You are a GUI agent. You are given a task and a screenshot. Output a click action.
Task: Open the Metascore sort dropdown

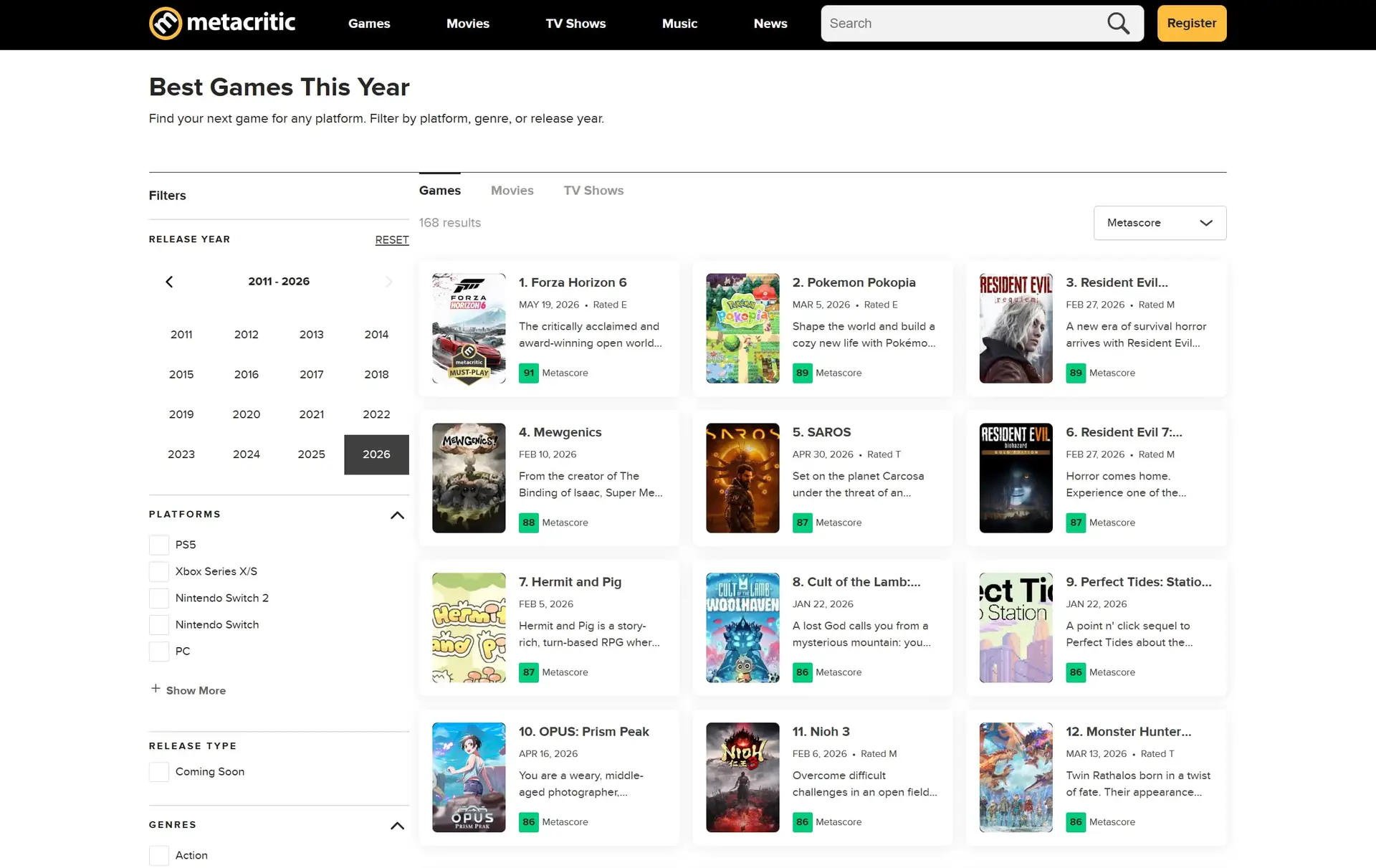click(x=1160, y=223)
